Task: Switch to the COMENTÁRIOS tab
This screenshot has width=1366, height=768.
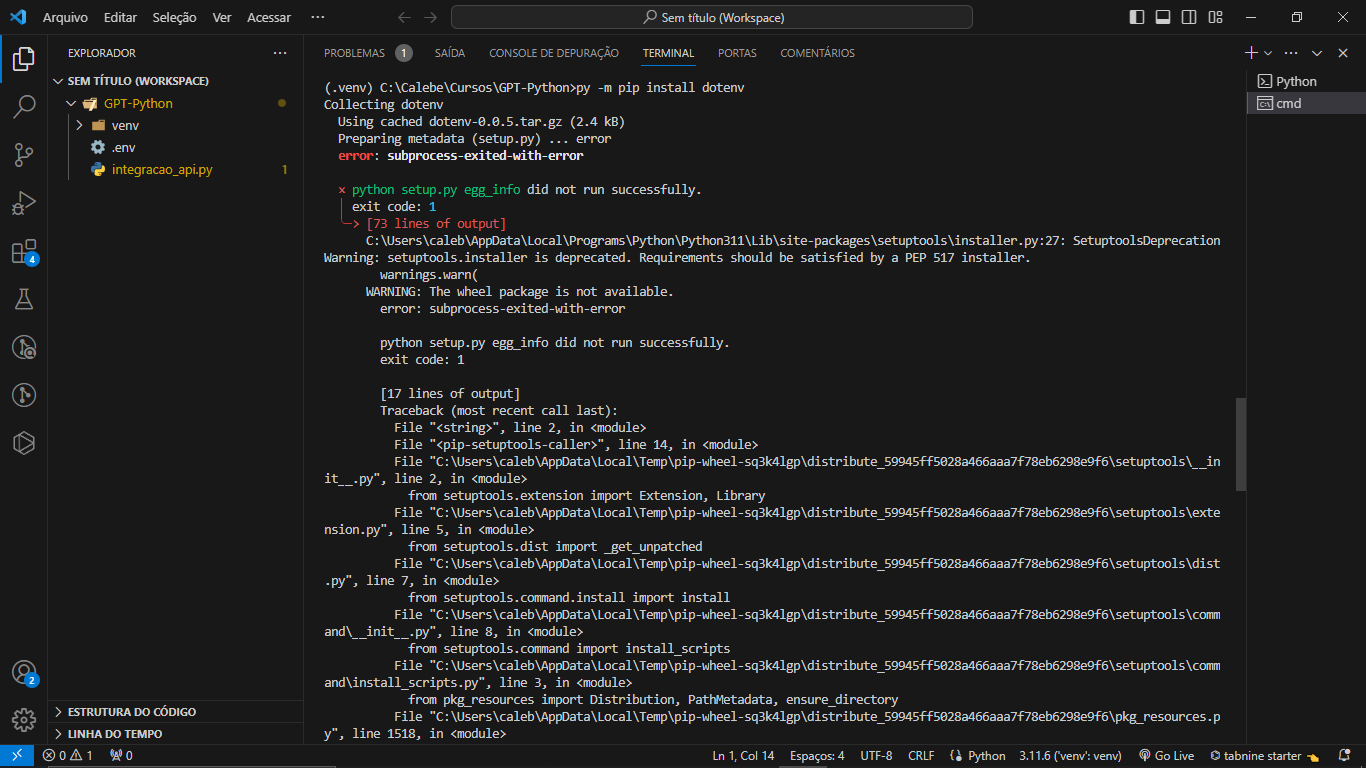Action: (818, 53)
